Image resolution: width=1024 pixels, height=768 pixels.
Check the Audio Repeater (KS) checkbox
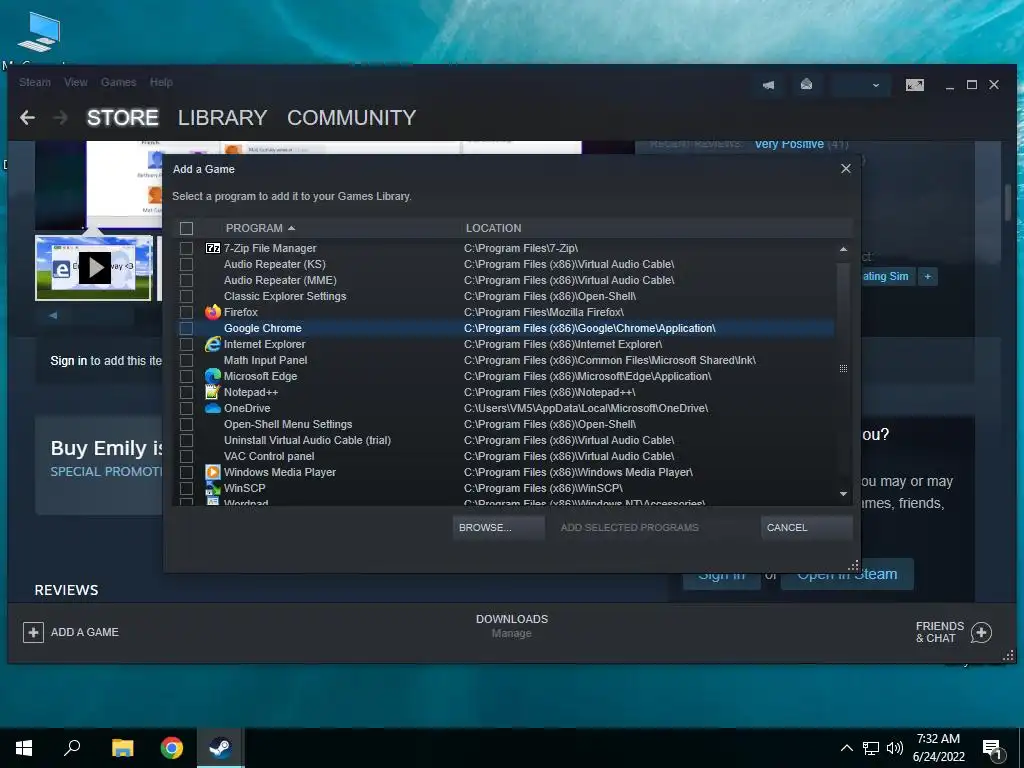186,264
